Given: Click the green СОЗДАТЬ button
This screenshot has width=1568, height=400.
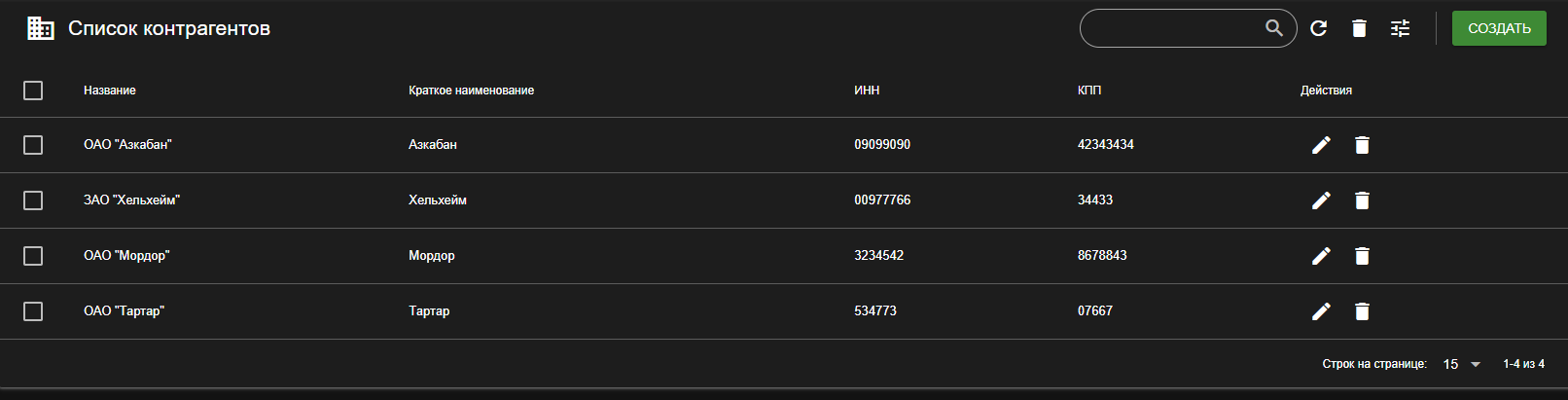Looking at the screenshot, I should pyautogui.click(x=1499, y=28).
